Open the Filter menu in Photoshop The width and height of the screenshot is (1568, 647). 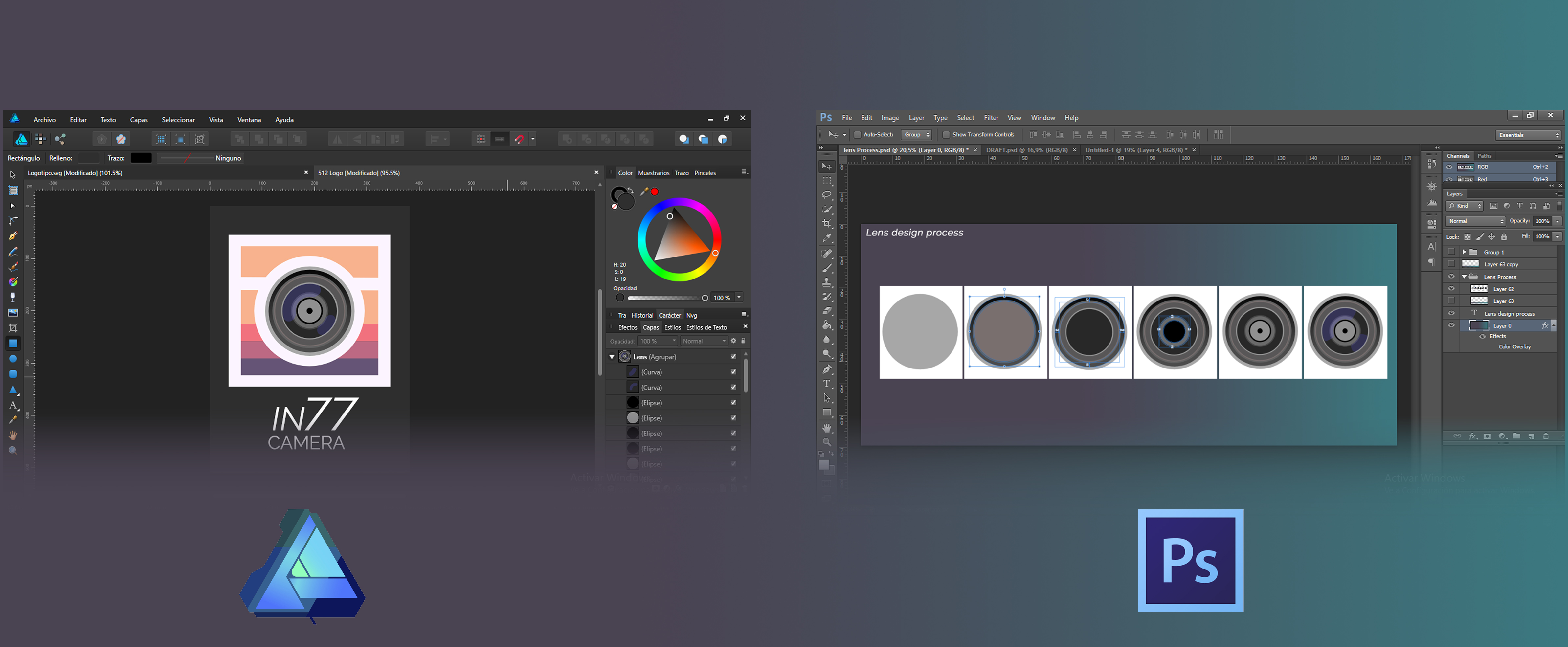click(x=991, y=118)
